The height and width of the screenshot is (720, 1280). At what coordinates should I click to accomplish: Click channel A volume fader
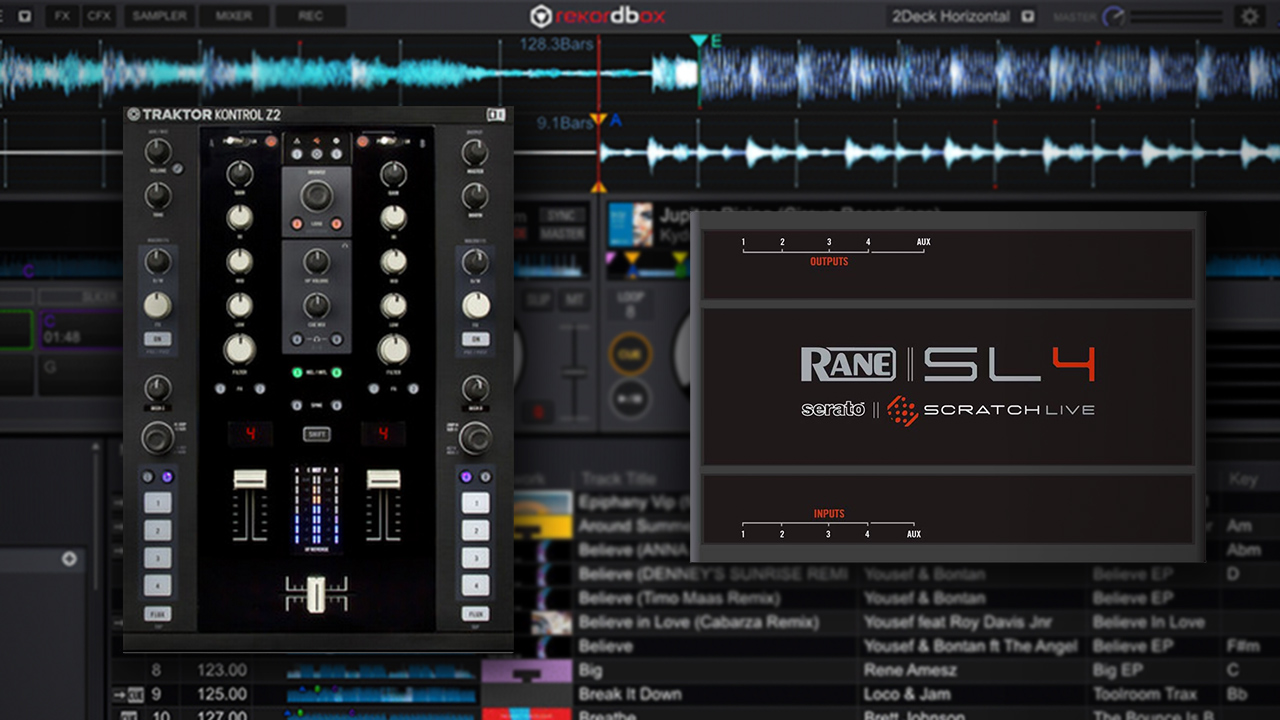pyautogui.click(x=249, y=479)
